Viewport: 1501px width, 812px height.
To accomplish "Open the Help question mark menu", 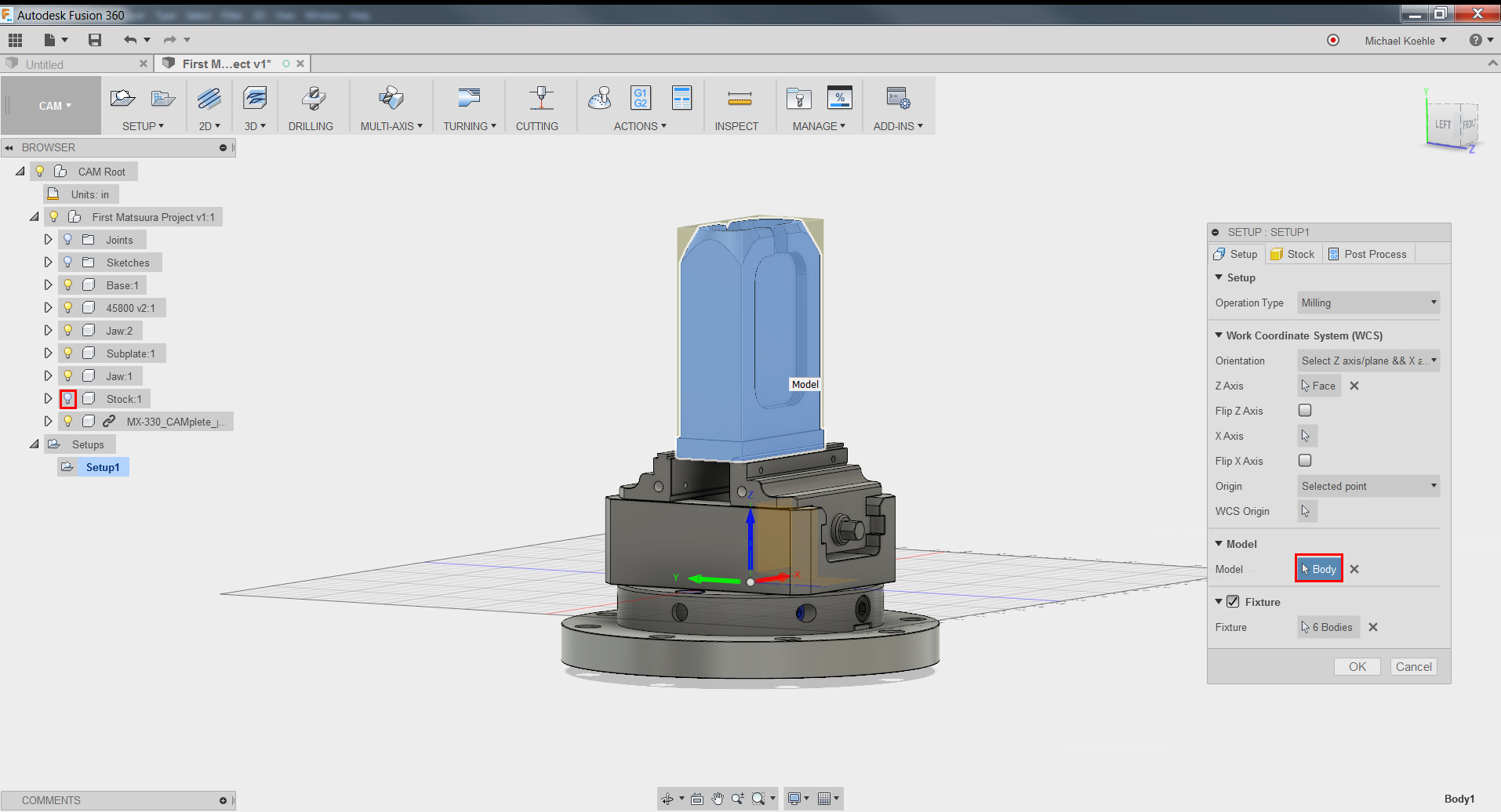I will pos(1481,40).
